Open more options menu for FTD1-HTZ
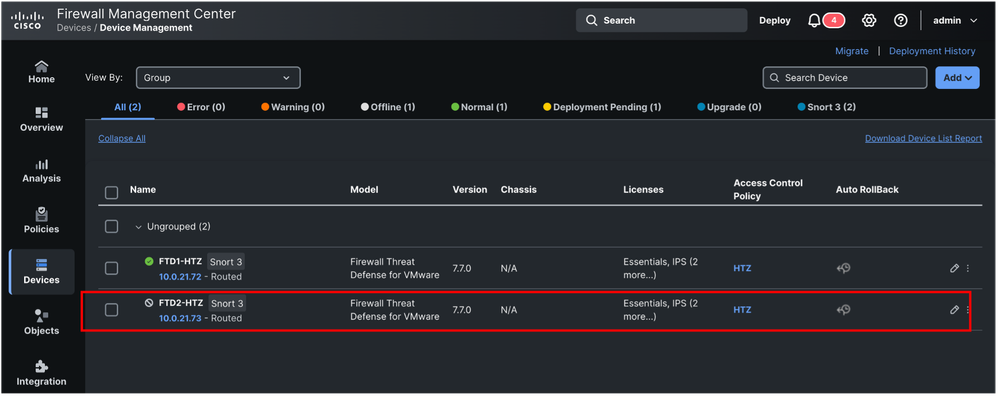Screen dimensions: 998x397 (x=967, y=268)
